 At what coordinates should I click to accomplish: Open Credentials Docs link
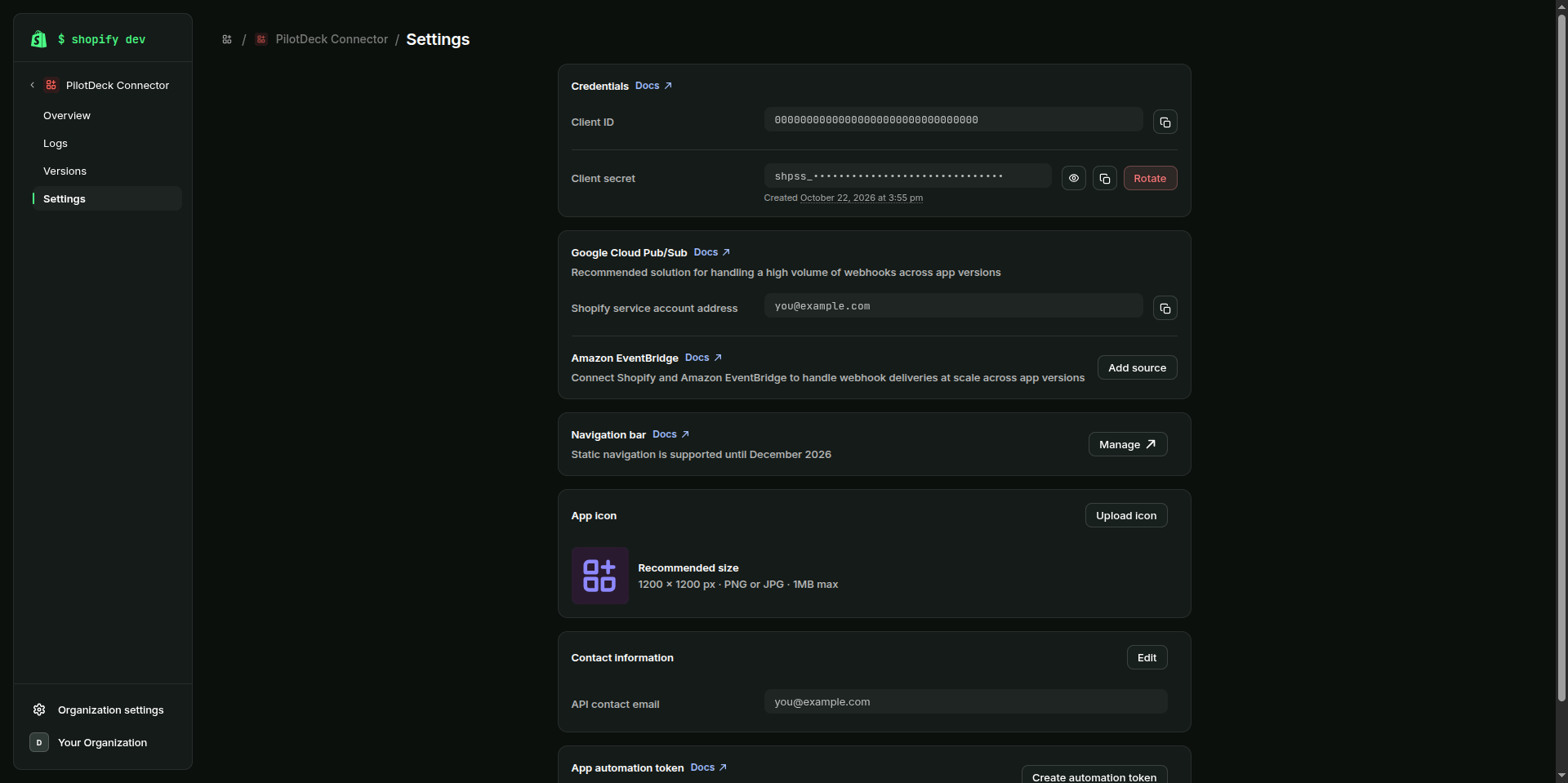click(x=653, y=86)
